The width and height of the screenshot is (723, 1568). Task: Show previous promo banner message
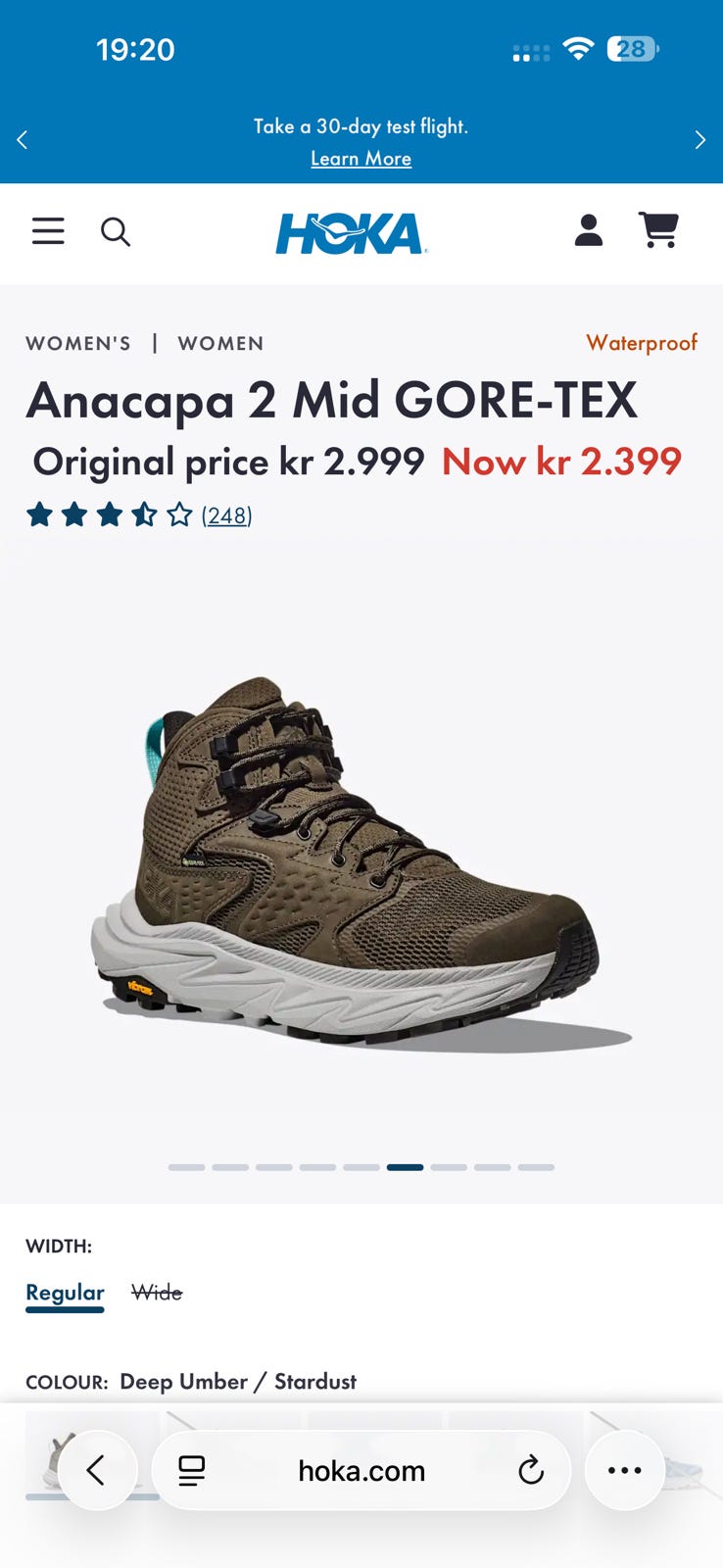(23, 140)
